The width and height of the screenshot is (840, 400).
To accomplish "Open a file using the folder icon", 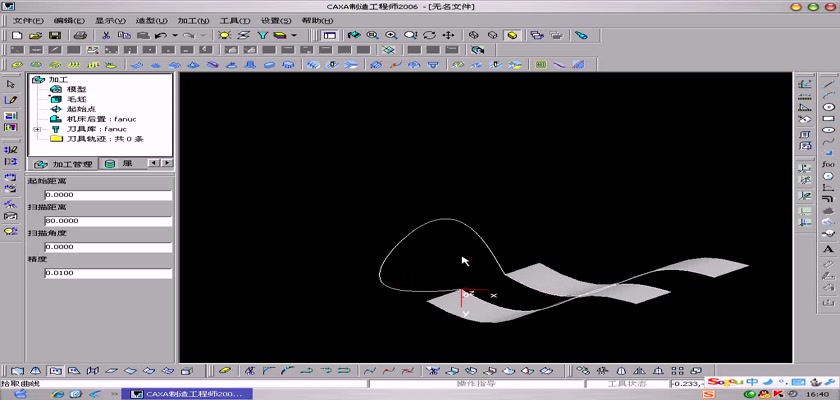I will [x=35, y=35].
